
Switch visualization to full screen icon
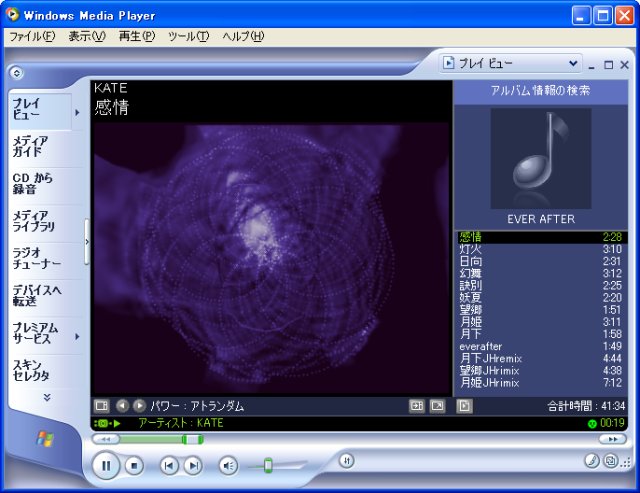click(437, 406)
